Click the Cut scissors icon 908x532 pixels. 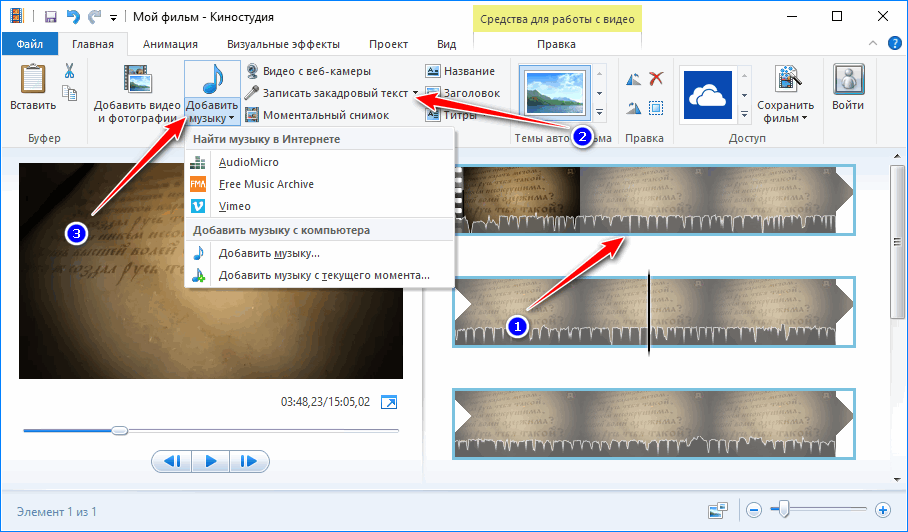pos(69,71)
